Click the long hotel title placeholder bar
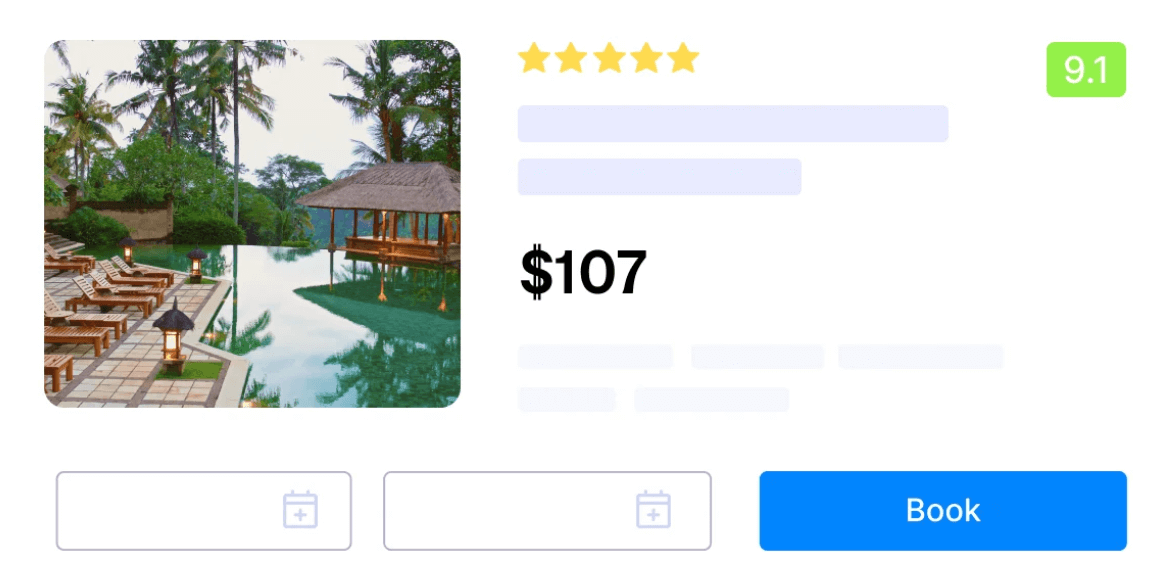The width and height of the screenshot is (1162, 588). [x=733, y=124]
